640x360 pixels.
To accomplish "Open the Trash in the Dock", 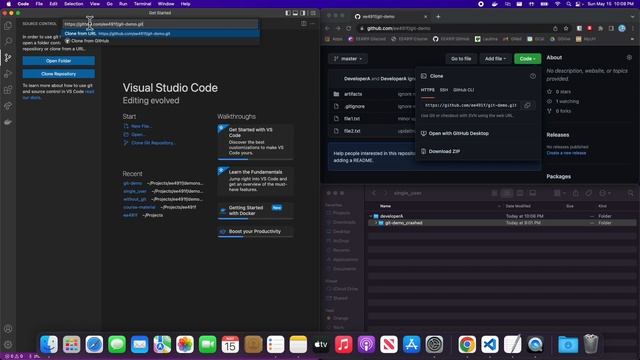I will [591, 344].
